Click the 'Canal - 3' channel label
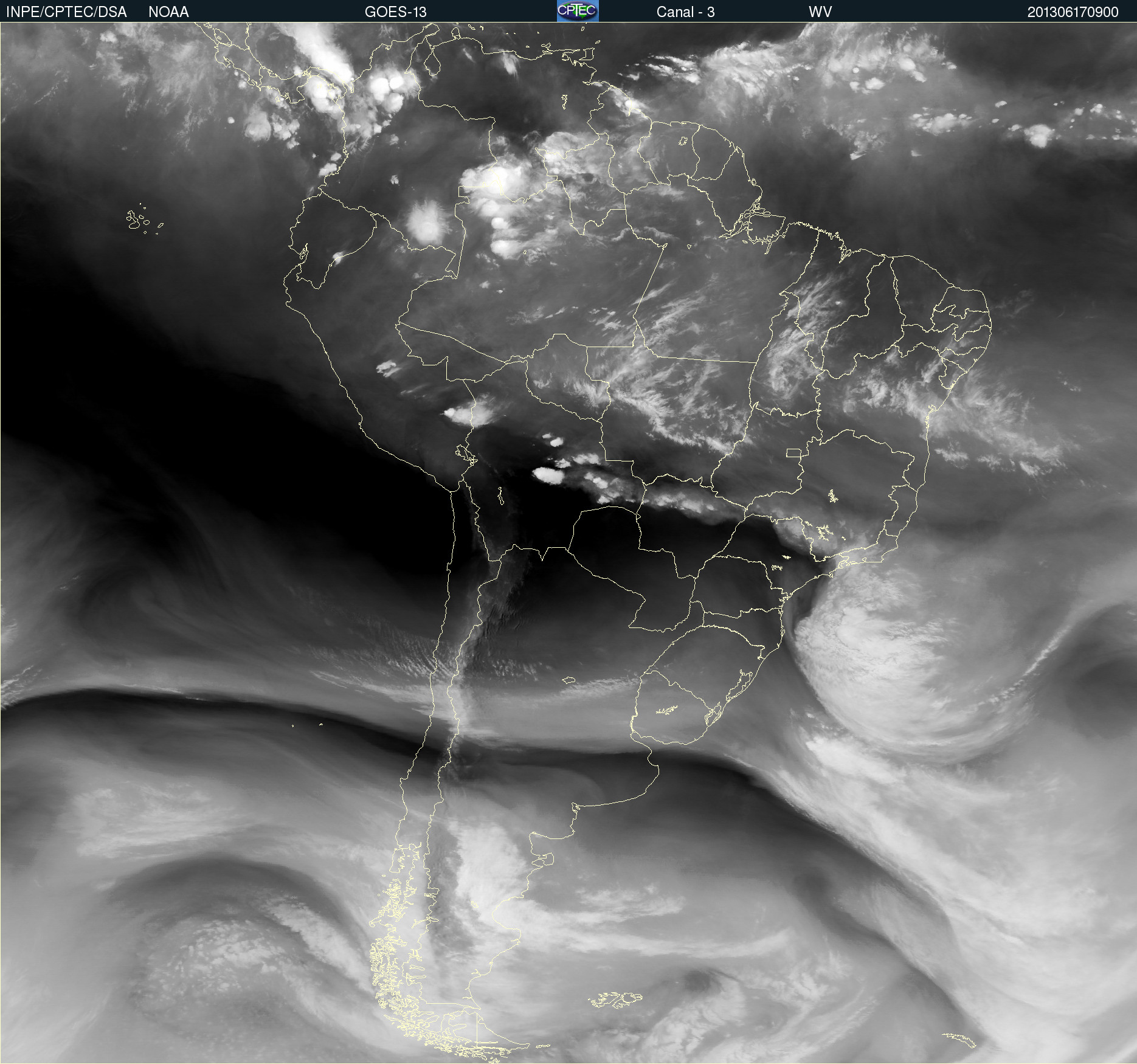1137x1064 pixels. coord(685,12)
